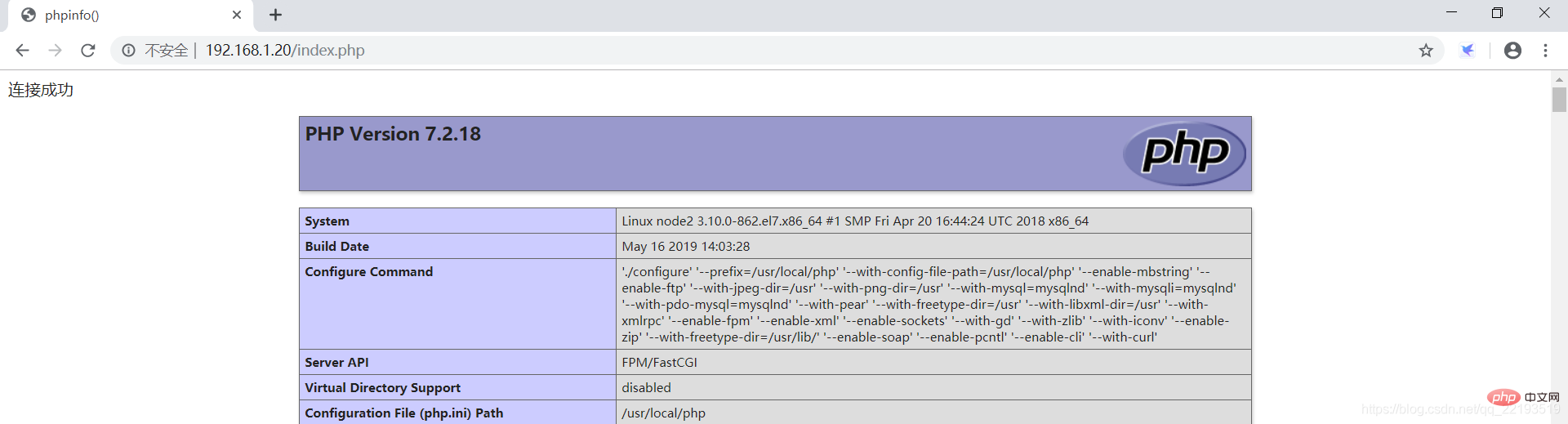Open the user profile icon
This screenshot has height=424, width=1568.
pos(1512,51)
